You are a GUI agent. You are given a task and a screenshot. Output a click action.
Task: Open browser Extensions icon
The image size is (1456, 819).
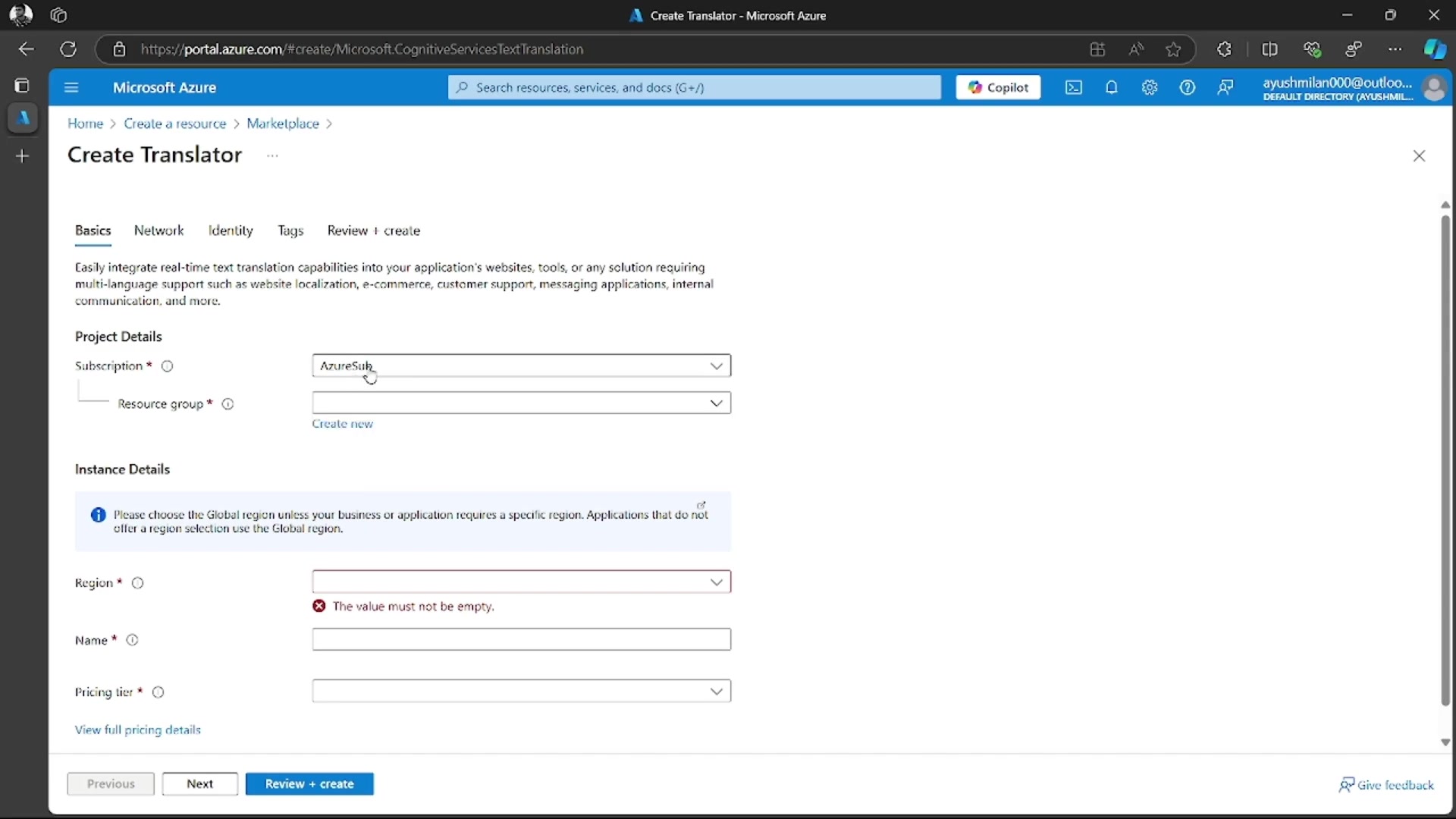(x=1224, y=49)
